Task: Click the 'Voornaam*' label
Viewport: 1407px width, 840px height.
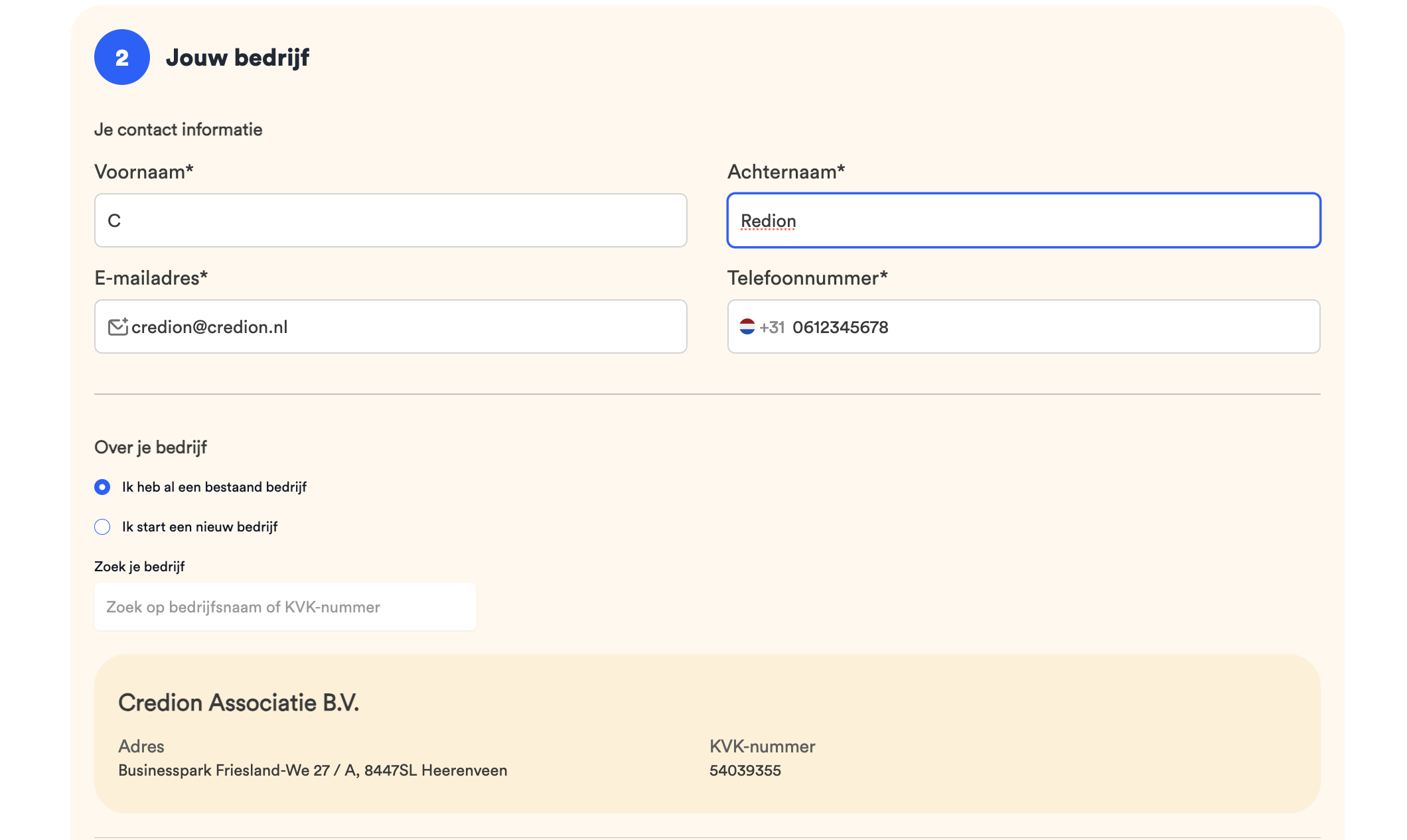Action: point(143,172)
